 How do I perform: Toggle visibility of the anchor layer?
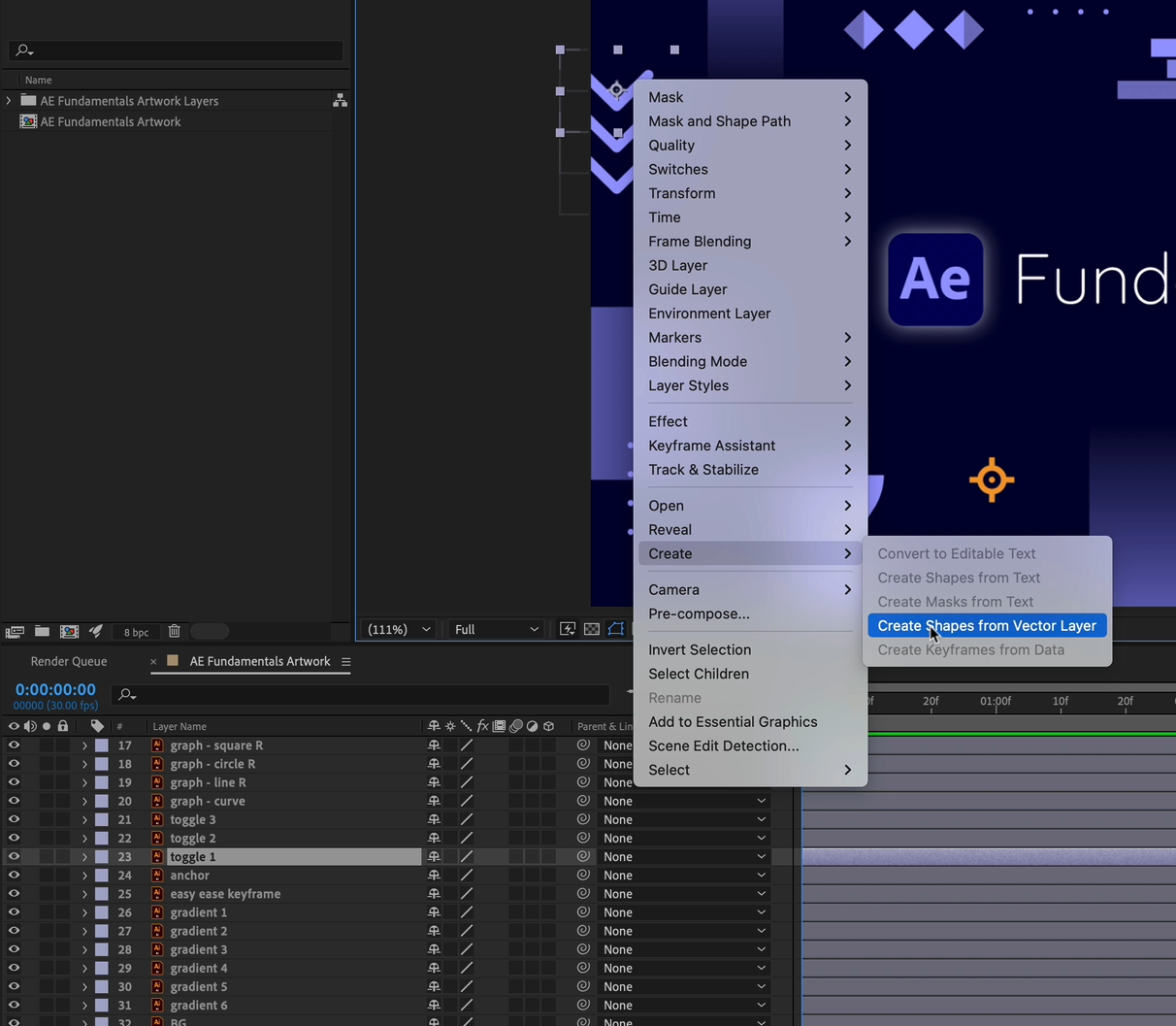click(14, 875)
